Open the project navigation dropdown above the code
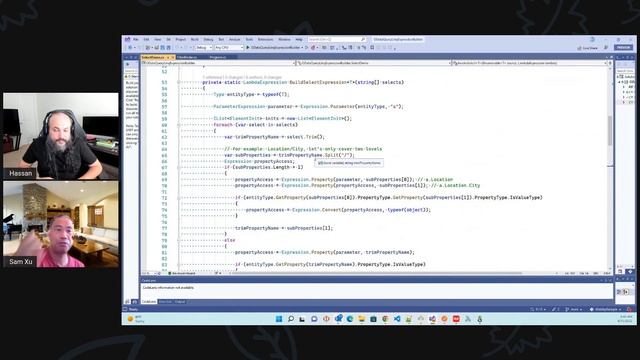Viewport: 640px width, 360px height. (218, 63)
